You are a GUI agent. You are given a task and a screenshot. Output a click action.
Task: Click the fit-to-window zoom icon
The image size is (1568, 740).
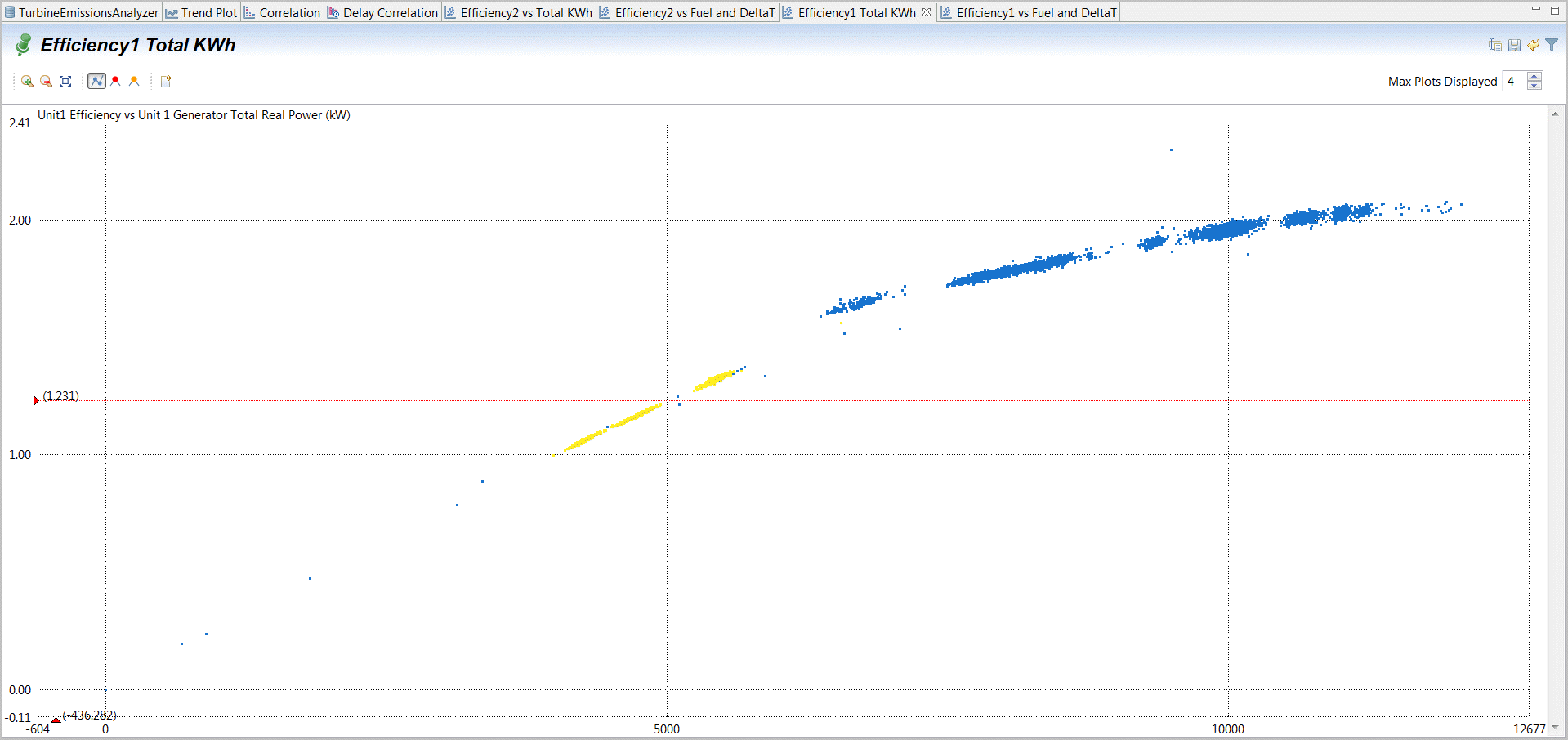65,81
